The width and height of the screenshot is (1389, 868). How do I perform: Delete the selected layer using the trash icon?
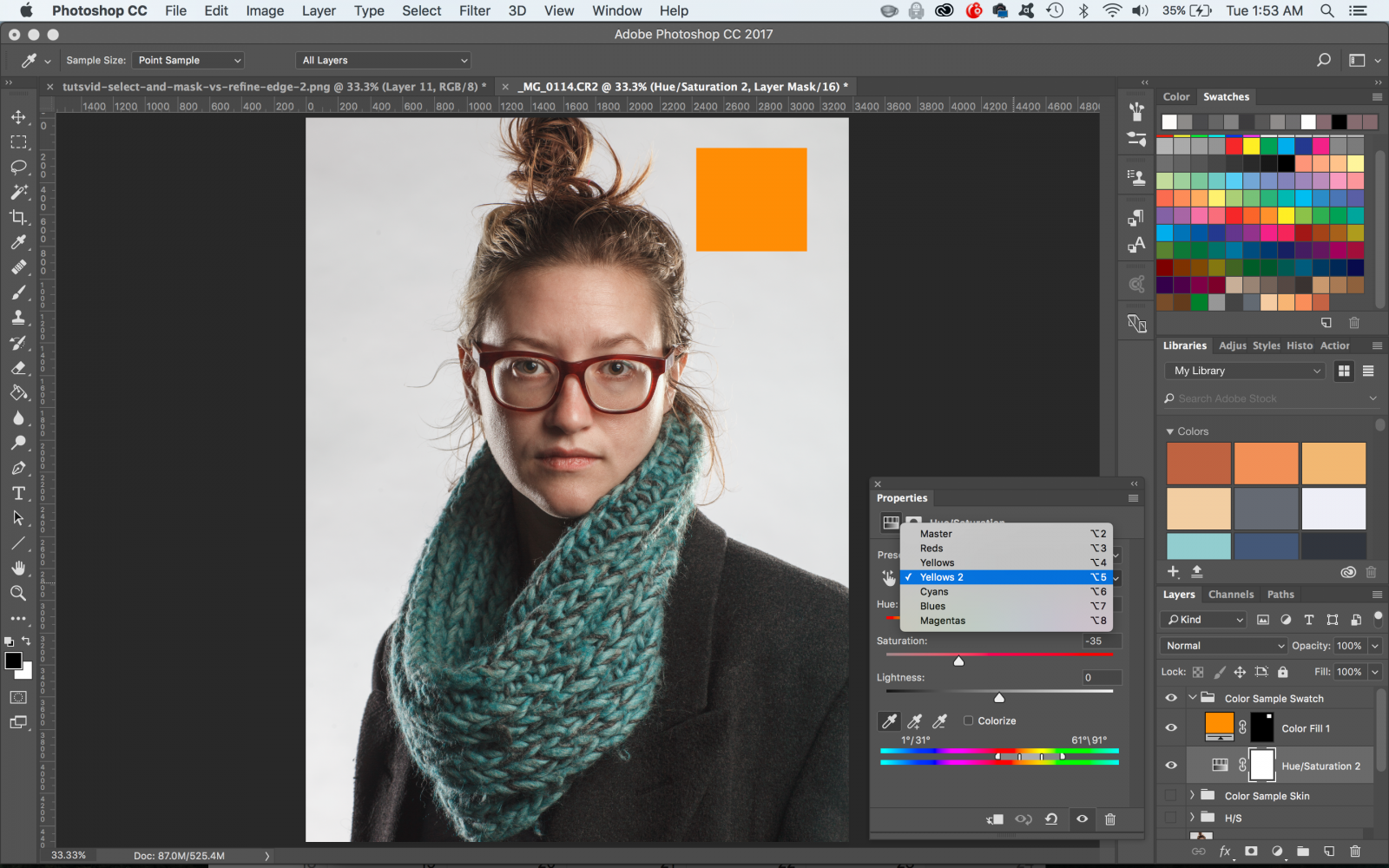pyautogui.click(x=1355, y=852)
